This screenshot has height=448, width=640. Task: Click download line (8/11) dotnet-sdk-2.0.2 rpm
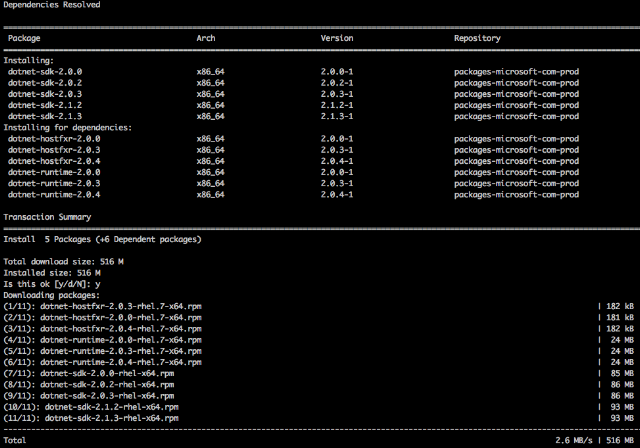(x=89, y=385)
